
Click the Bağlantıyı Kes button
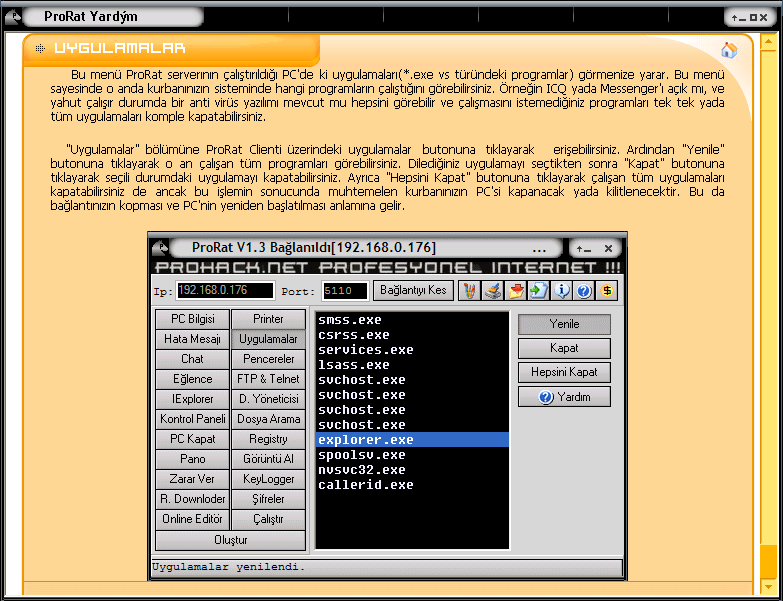(413, 291)
